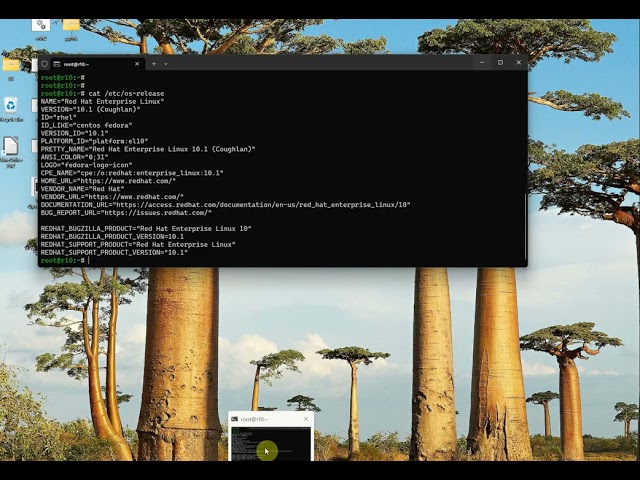The width and height of the screenshot is (640, 480).
Task: Click the NAME="Red Hat Enterprise Linux" line
Action: 102,101
